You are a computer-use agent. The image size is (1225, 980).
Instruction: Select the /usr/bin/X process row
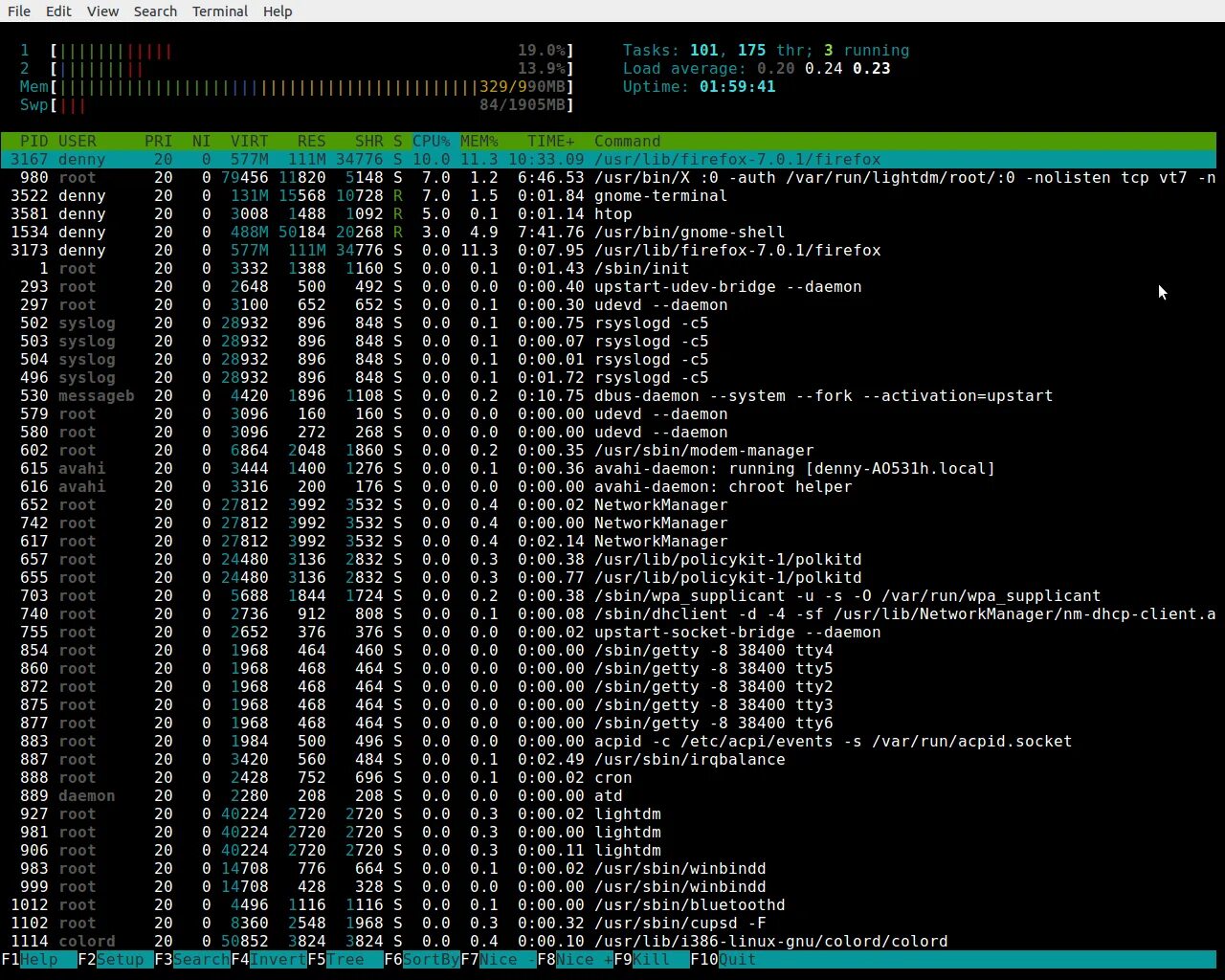coord(609,177)
